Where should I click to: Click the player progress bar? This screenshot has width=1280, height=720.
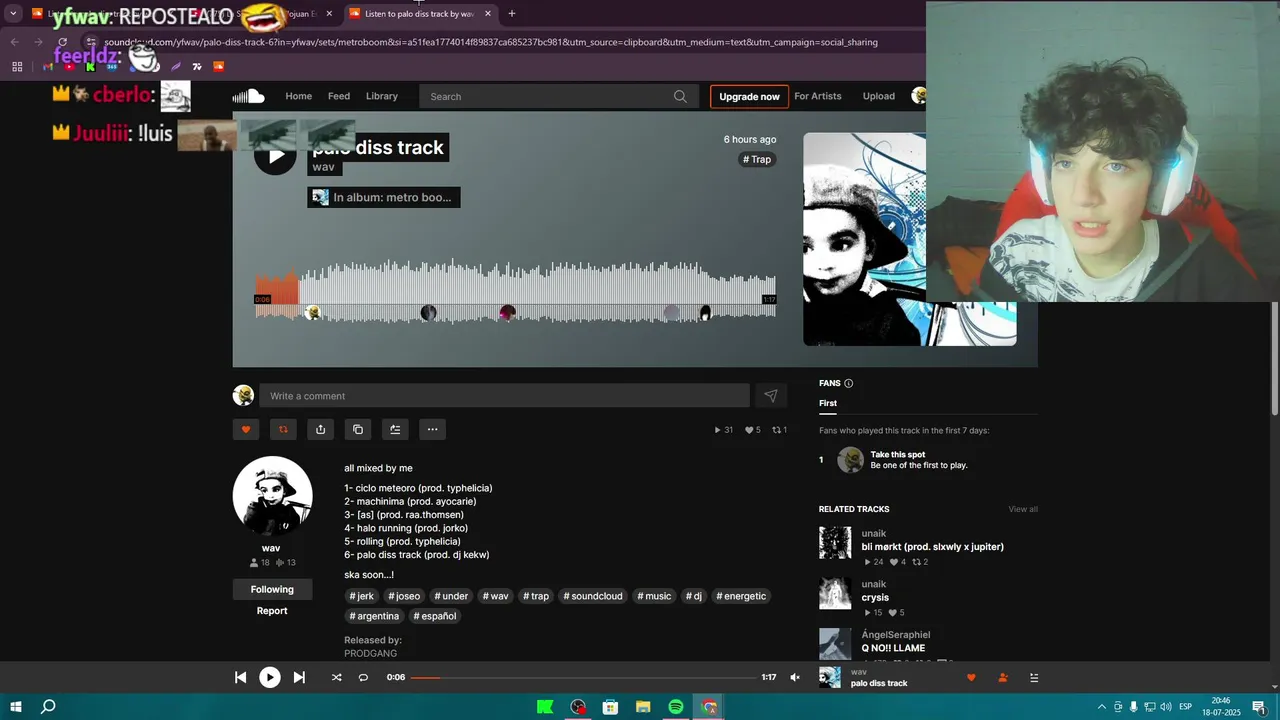(x=584, y=677)
